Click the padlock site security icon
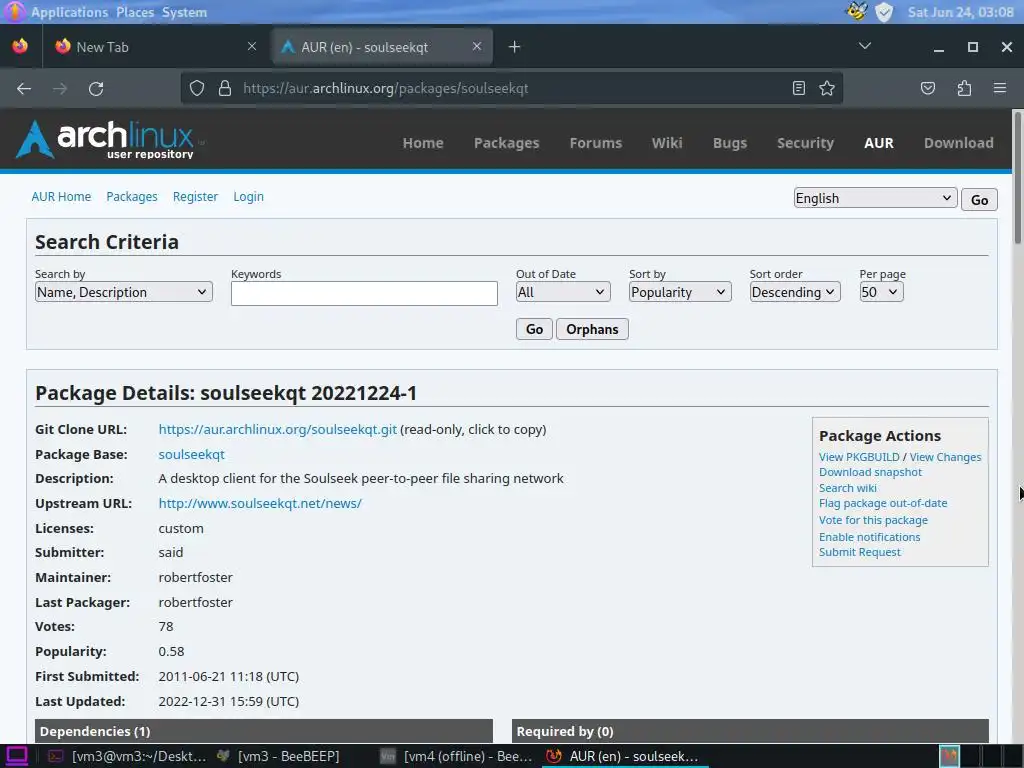Screen dimensions: 1024x768 point(225,88)
